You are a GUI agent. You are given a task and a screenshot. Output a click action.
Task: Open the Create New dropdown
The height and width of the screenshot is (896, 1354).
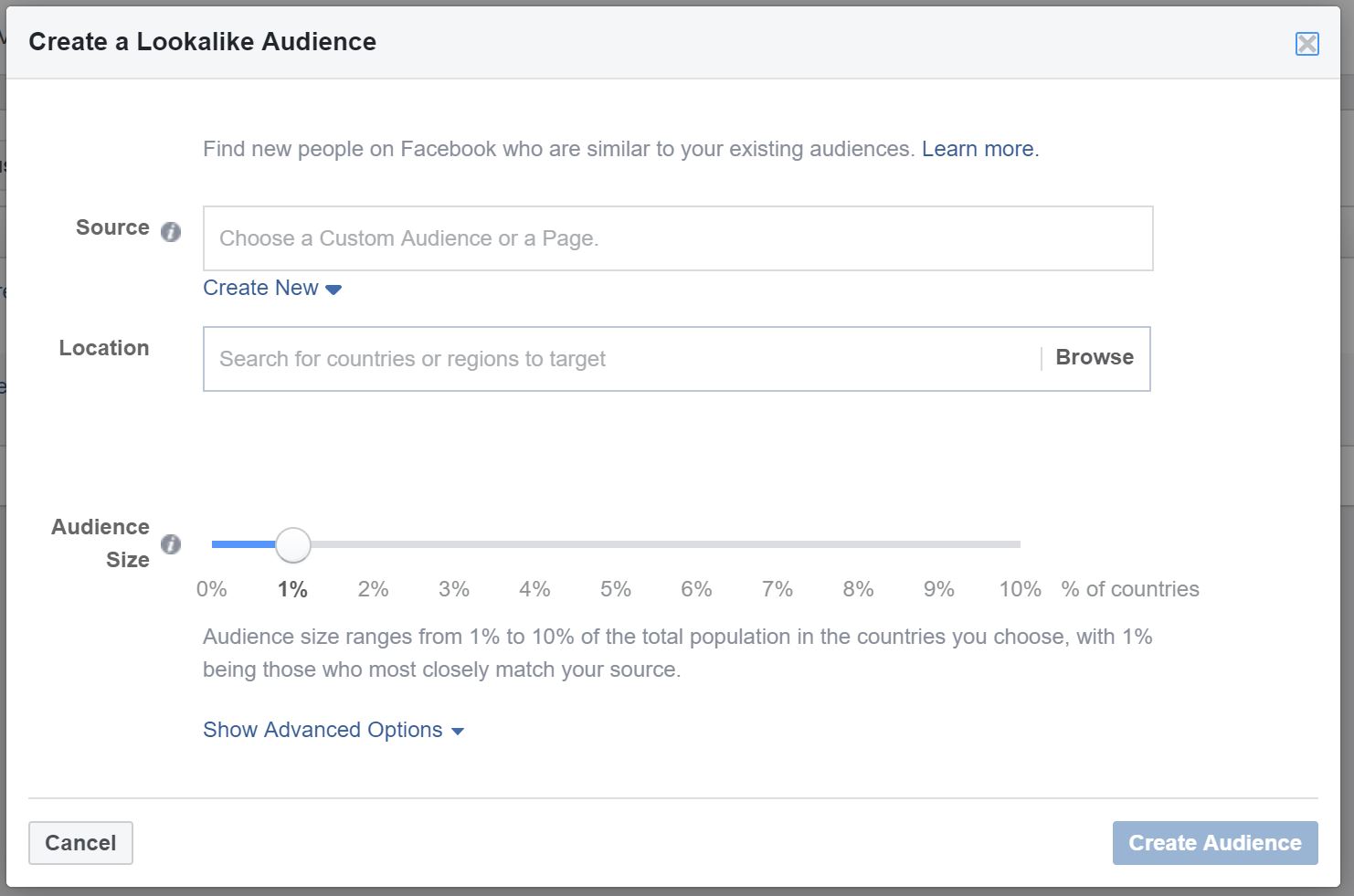261,289
